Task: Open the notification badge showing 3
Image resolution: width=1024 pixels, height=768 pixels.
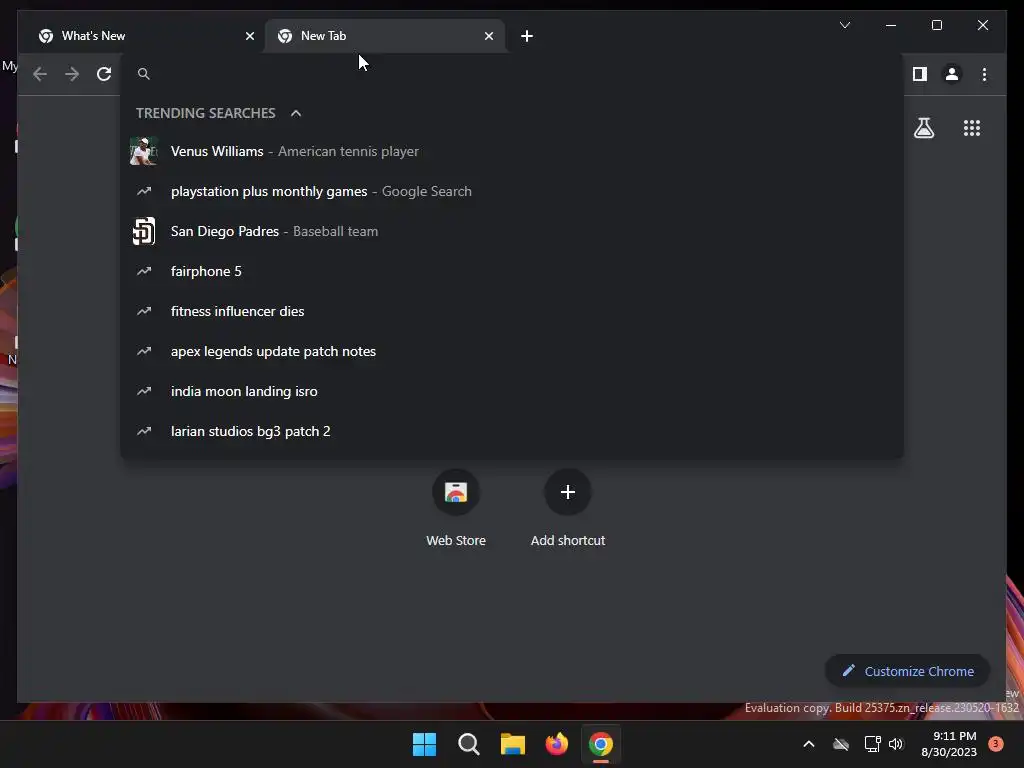Action: click(x=996, y=744)
